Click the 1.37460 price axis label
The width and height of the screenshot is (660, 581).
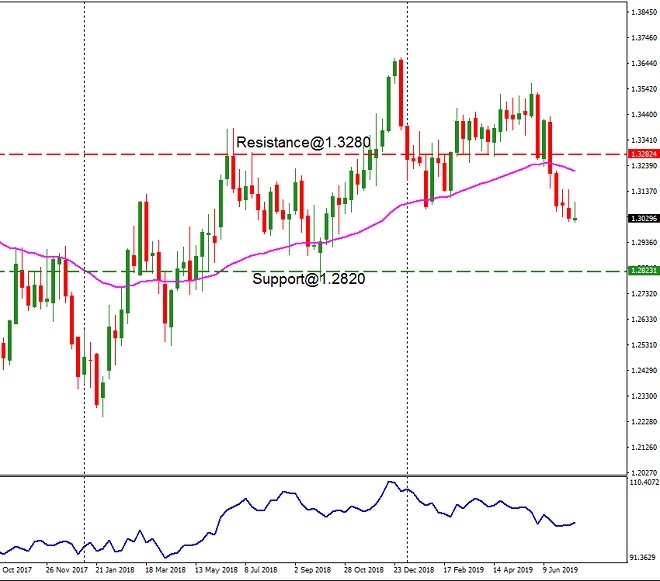coord(644,38)
